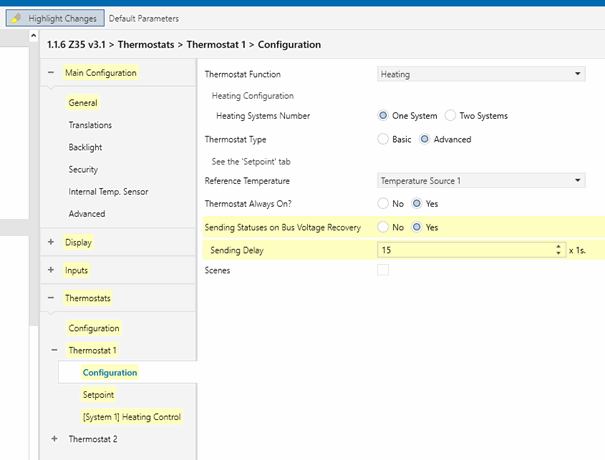This screenshot has width=605, height=460.
Task: Click the tree panel scroll up arrow
Action: pyautogui.click(x=34, y=36)
